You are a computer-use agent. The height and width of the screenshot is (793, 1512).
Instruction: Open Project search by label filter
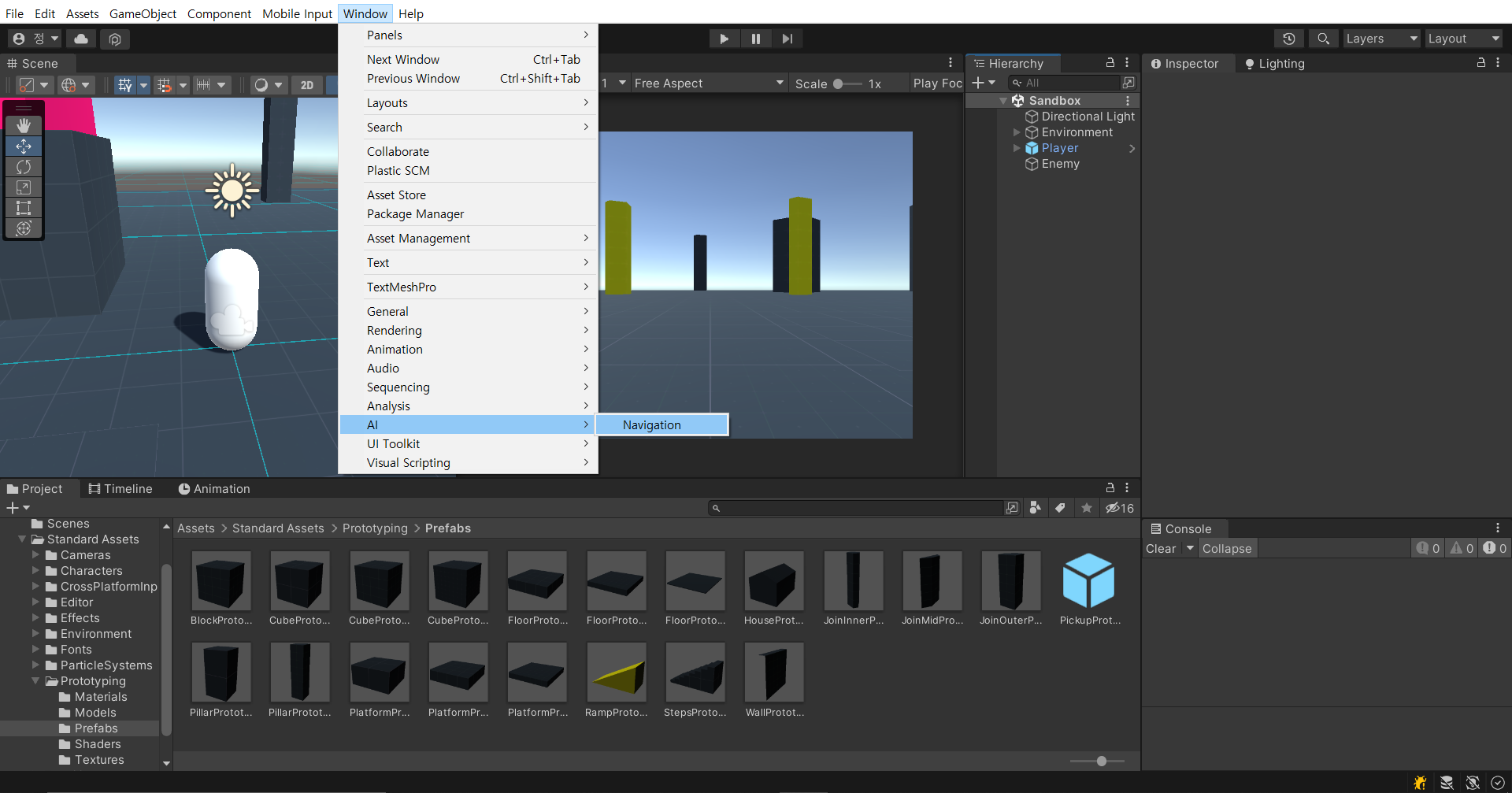pyautogui.click(x=1060, y=508)
